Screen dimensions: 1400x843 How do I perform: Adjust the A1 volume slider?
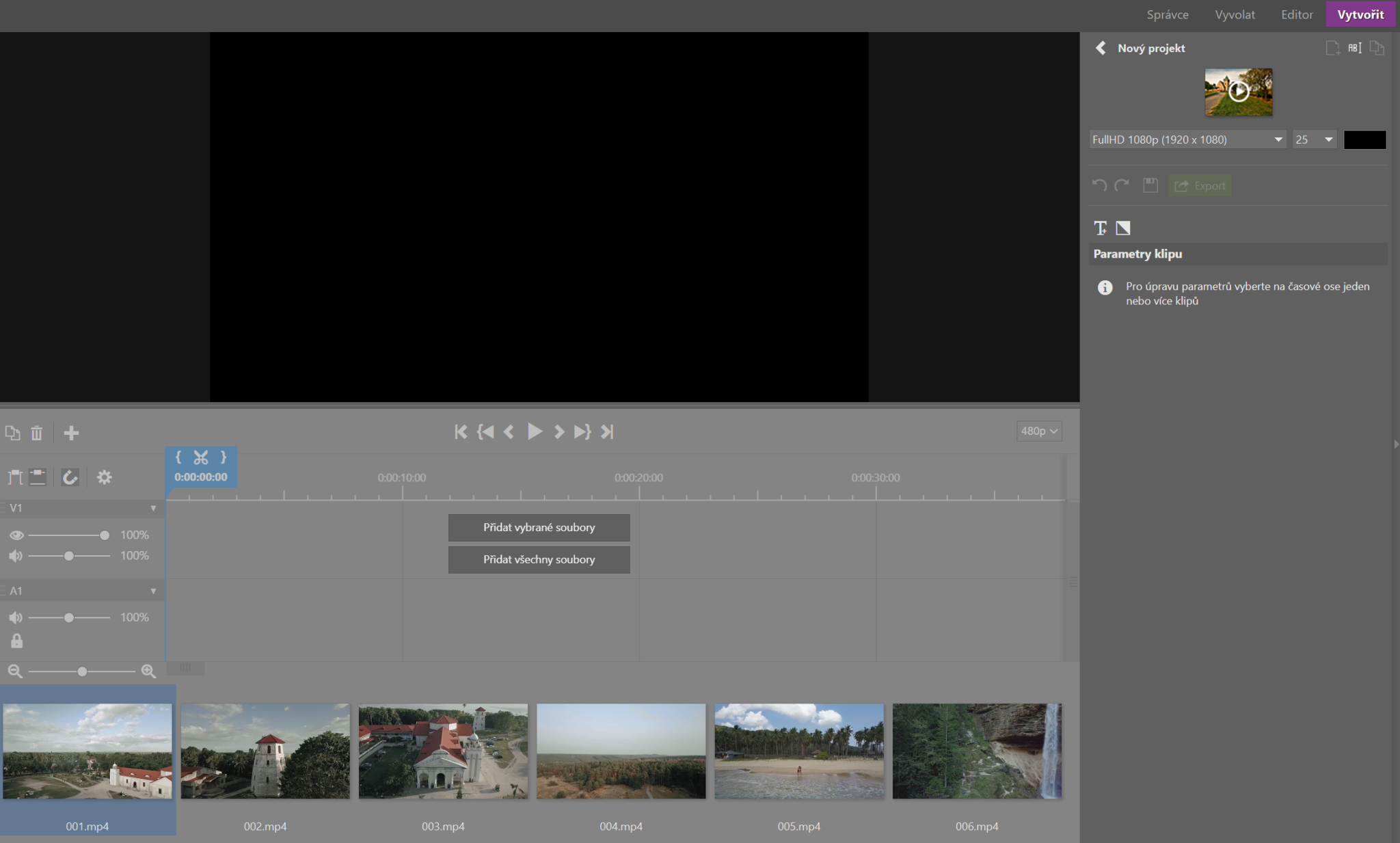(x=68, y=617)
